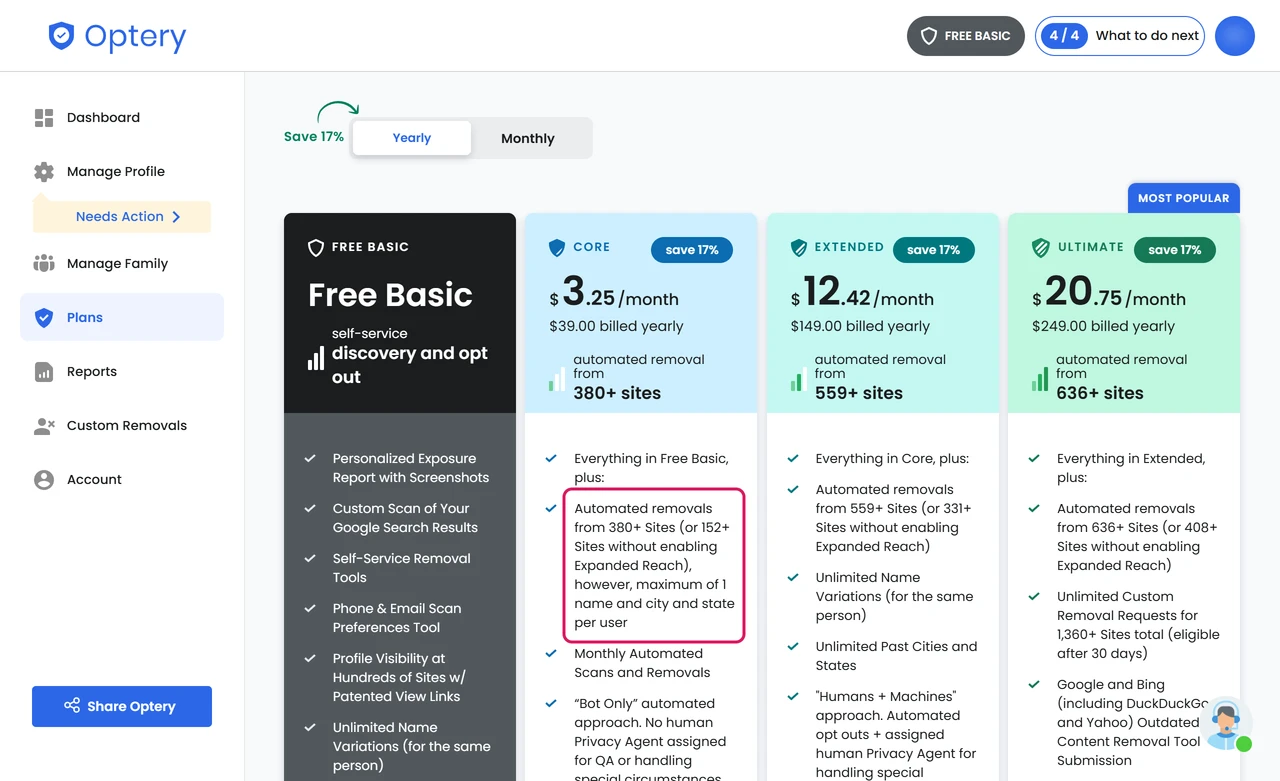Click the "$149.00 billed yearly" text
This screenshot has width=1280, height=781.
(860, 326)
